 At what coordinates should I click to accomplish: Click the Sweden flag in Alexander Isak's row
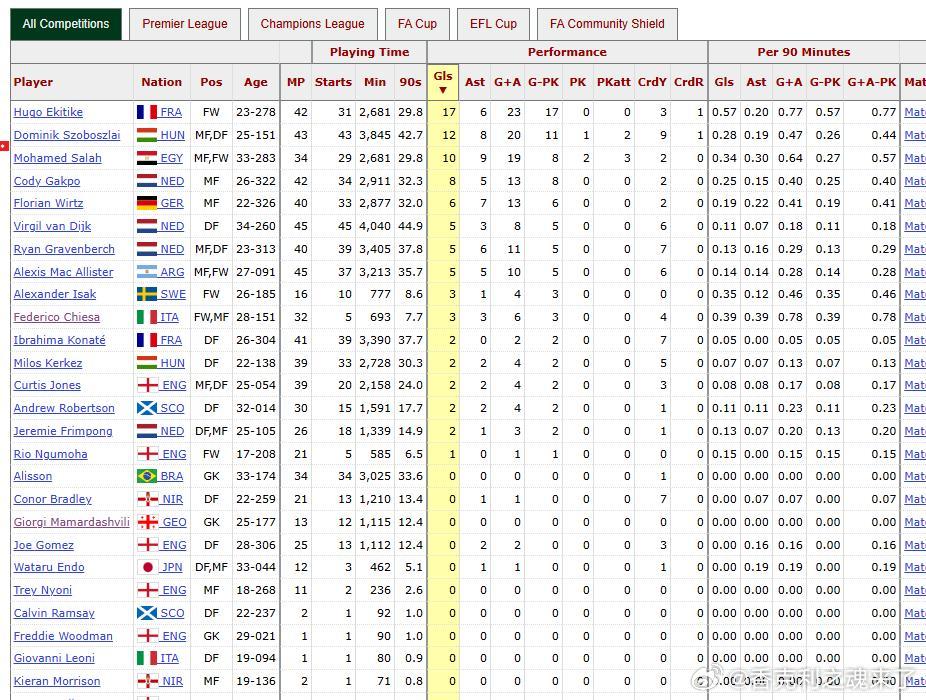[x=147, y=294]
